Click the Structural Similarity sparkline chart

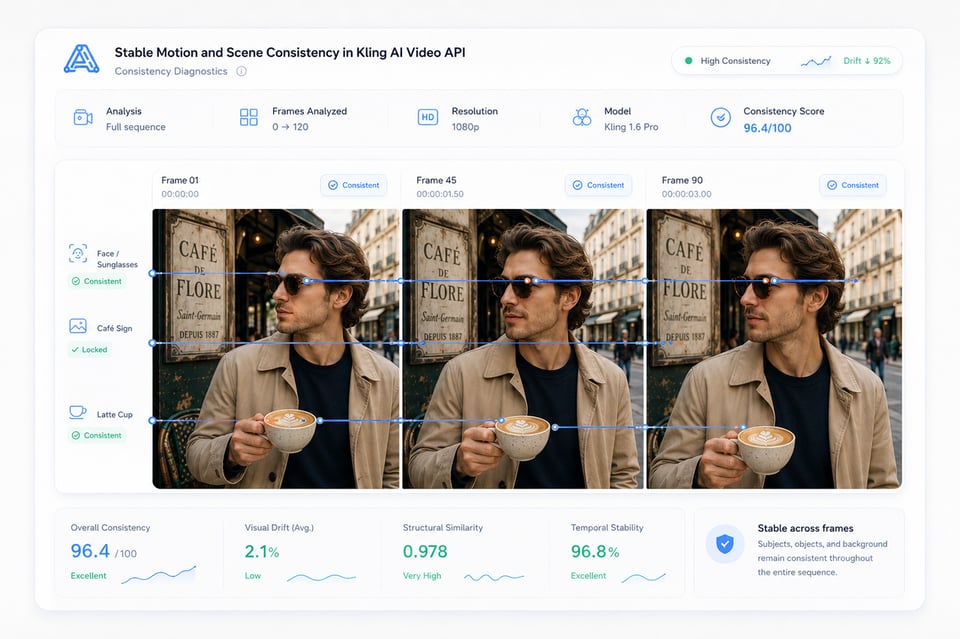tap(493, 577)
